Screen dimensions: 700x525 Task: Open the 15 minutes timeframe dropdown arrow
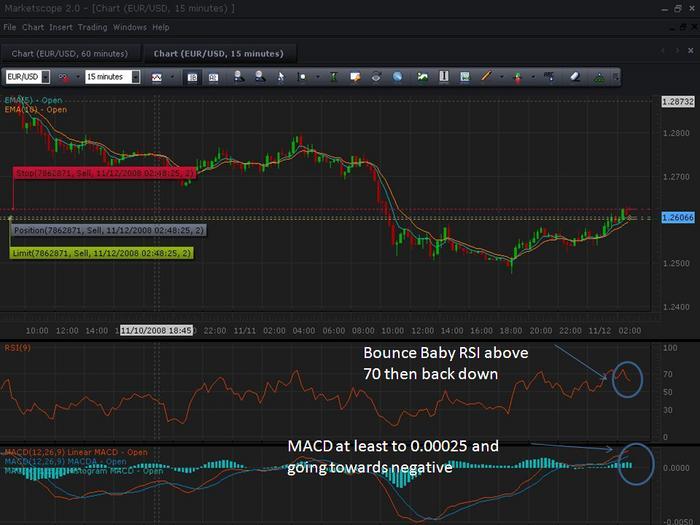pos(136,77)
